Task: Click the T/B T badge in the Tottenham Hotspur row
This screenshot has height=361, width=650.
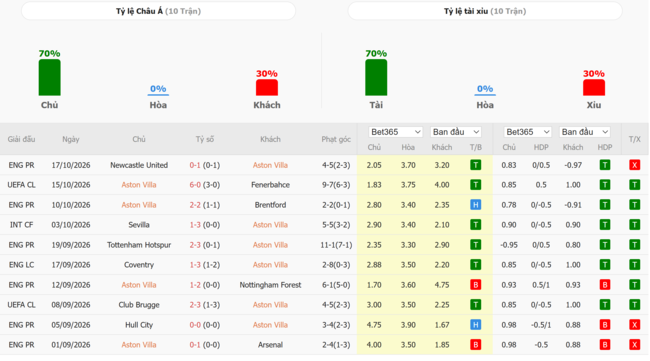Action: click(x=475, y=245)
